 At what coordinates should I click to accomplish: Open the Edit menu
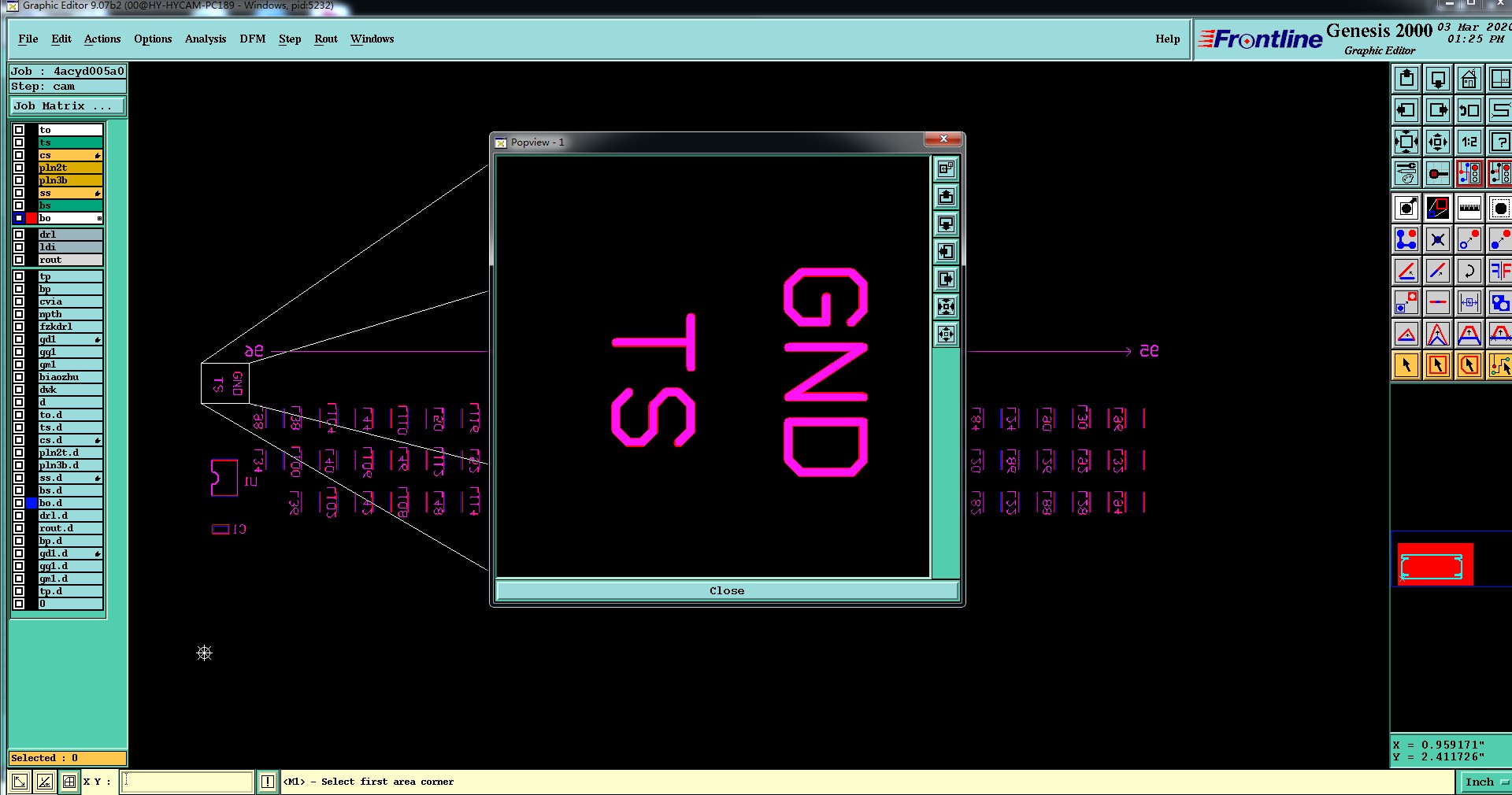point(61,39)
